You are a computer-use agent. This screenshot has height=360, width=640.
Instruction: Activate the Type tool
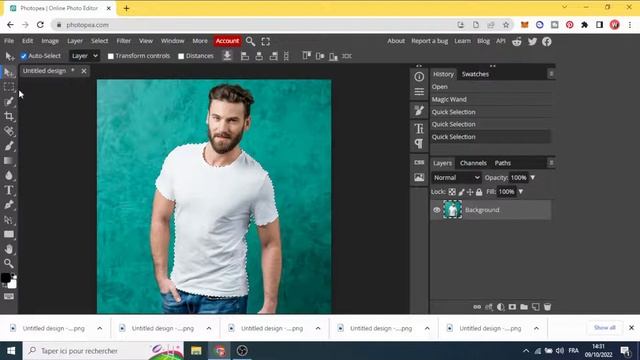pos(9,190)
